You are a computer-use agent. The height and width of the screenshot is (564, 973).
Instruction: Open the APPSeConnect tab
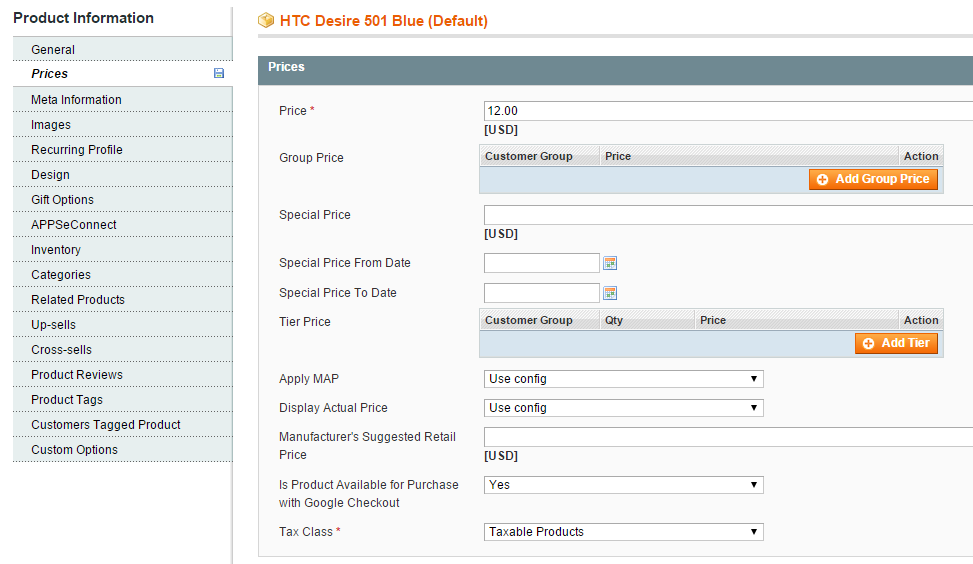(123, 225)
